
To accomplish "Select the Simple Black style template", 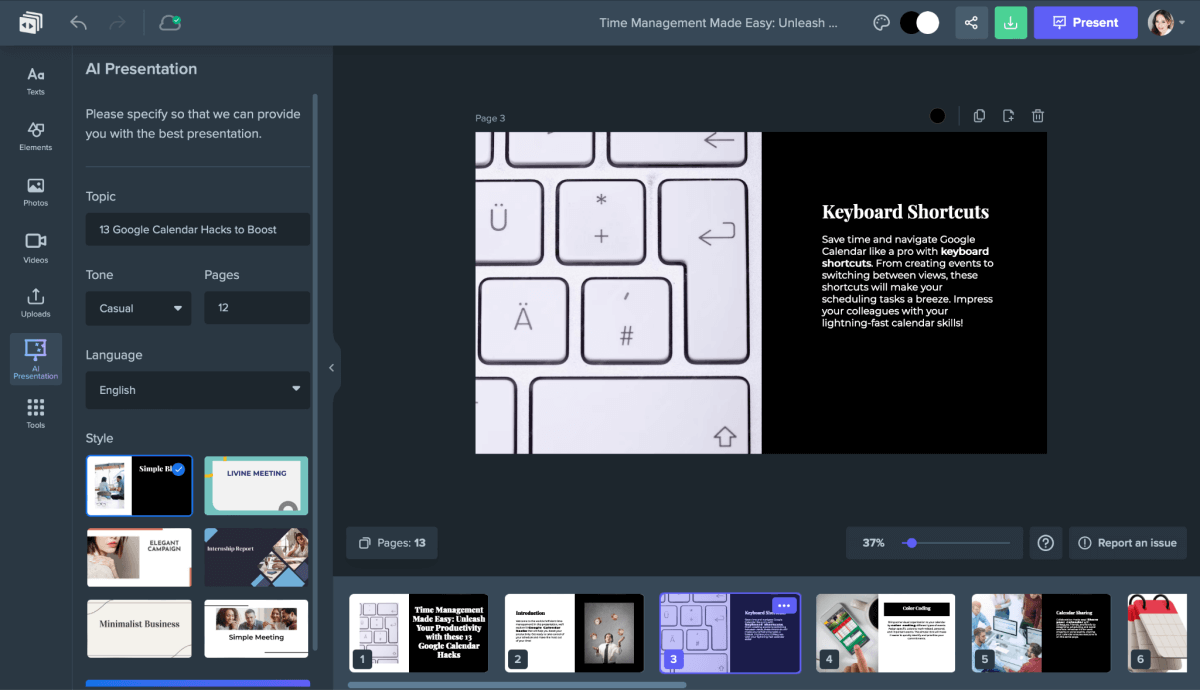I will pos(139,486).
